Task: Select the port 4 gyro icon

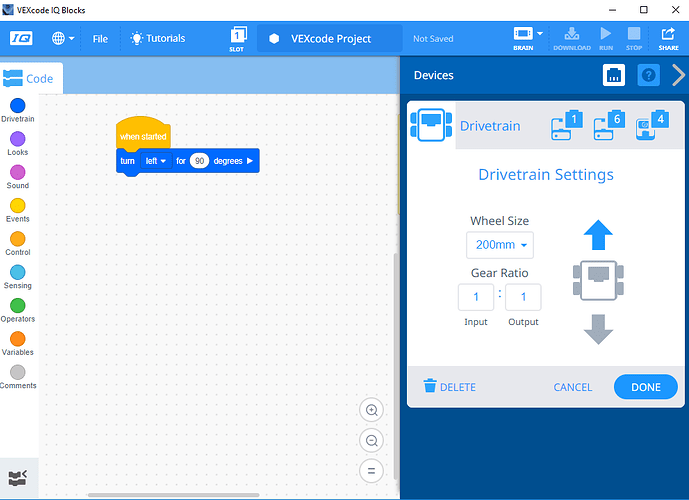Action: (652, 125)
